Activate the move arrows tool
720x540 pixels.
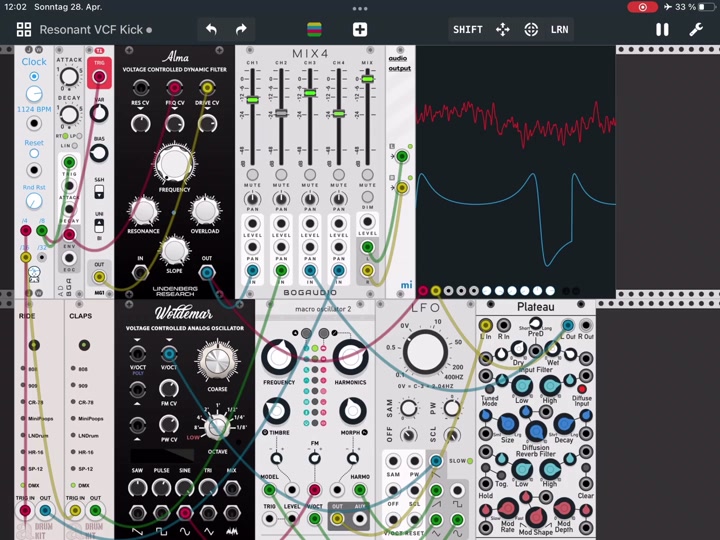pos(503,30)
